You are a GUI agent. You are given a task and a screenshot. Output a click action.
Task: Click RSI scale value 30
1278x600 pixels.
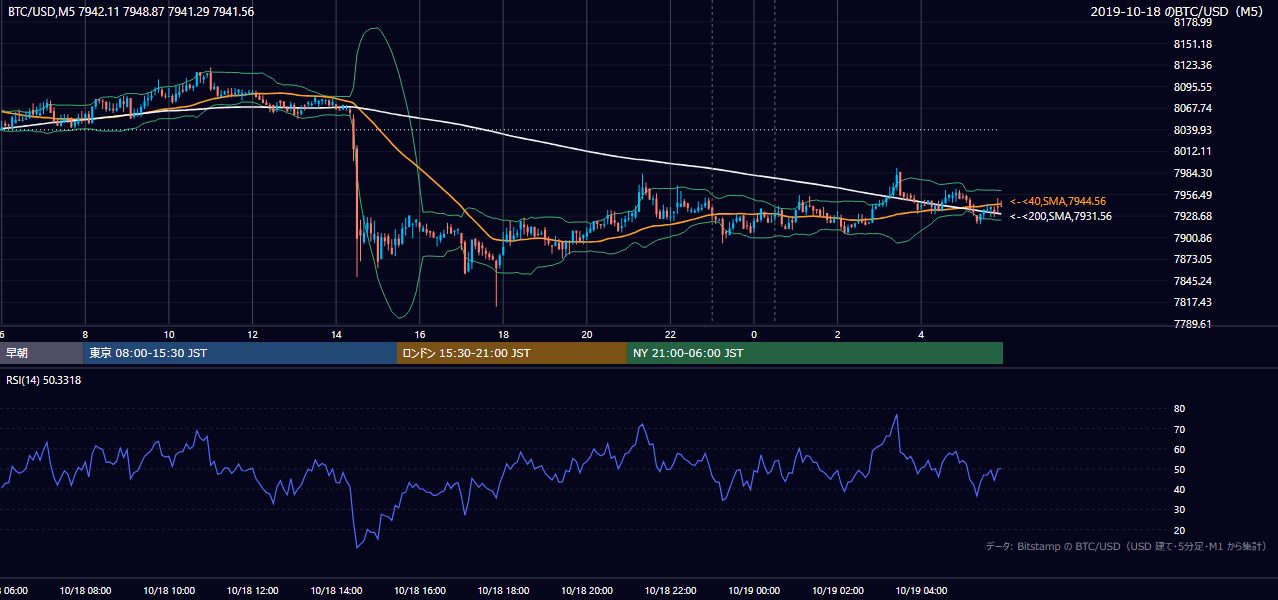coord(1180,510)
